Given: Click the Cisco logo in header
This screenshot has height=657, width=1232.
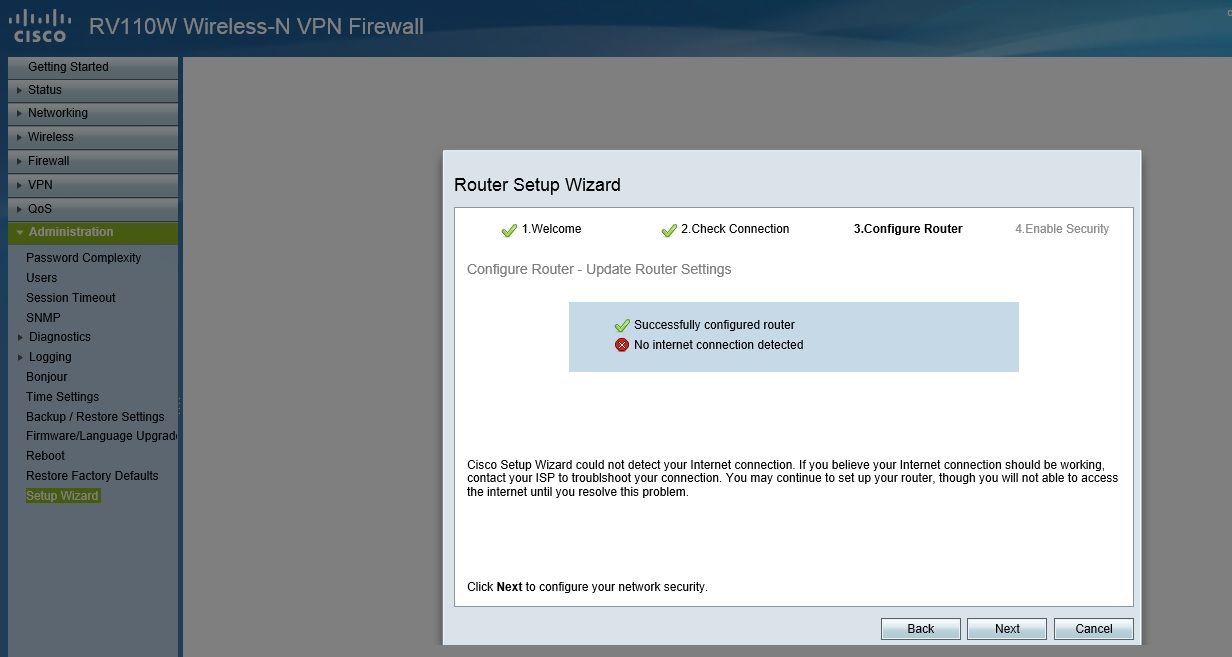Looking at the screenshot, I should point(40,26).
